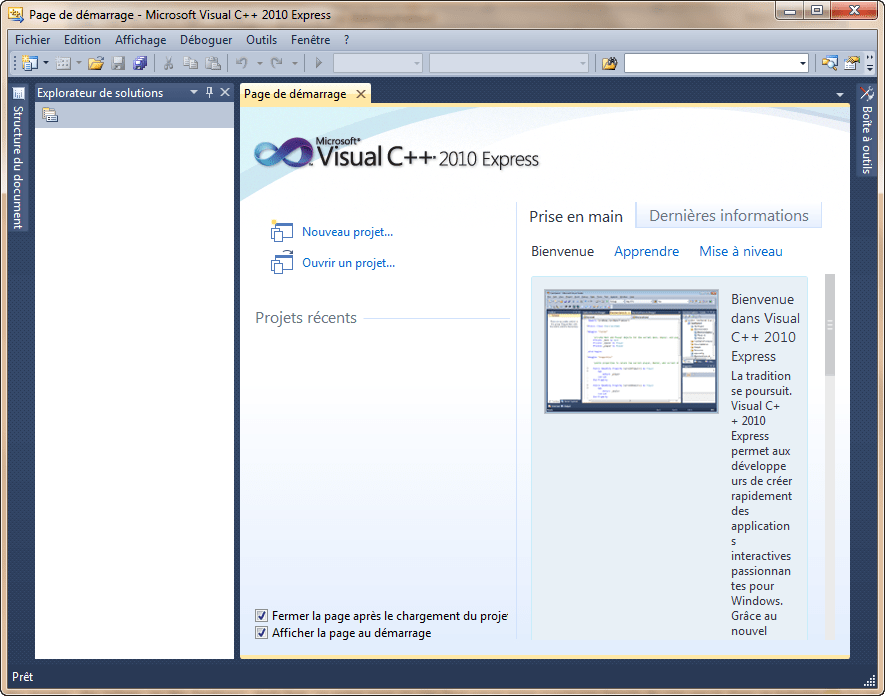Uncheck Fermer la page après le chargement
This screenshot has height=696, width=885.
tap(261, 615)
